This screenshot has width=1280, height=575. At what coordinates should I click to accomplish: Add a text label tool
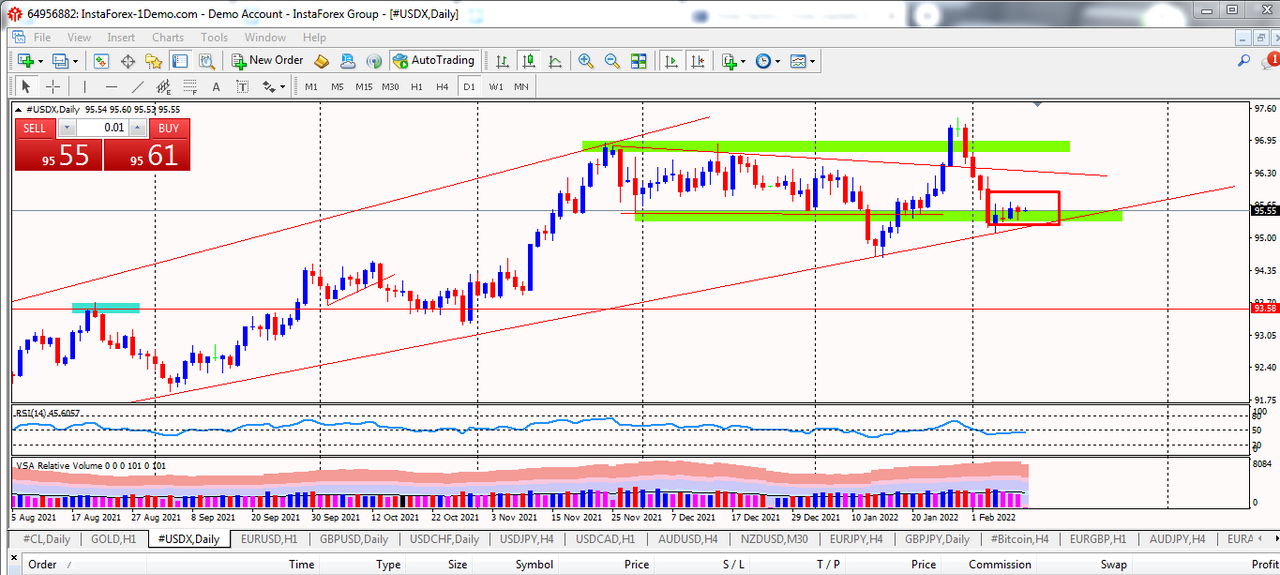point(215,87)
